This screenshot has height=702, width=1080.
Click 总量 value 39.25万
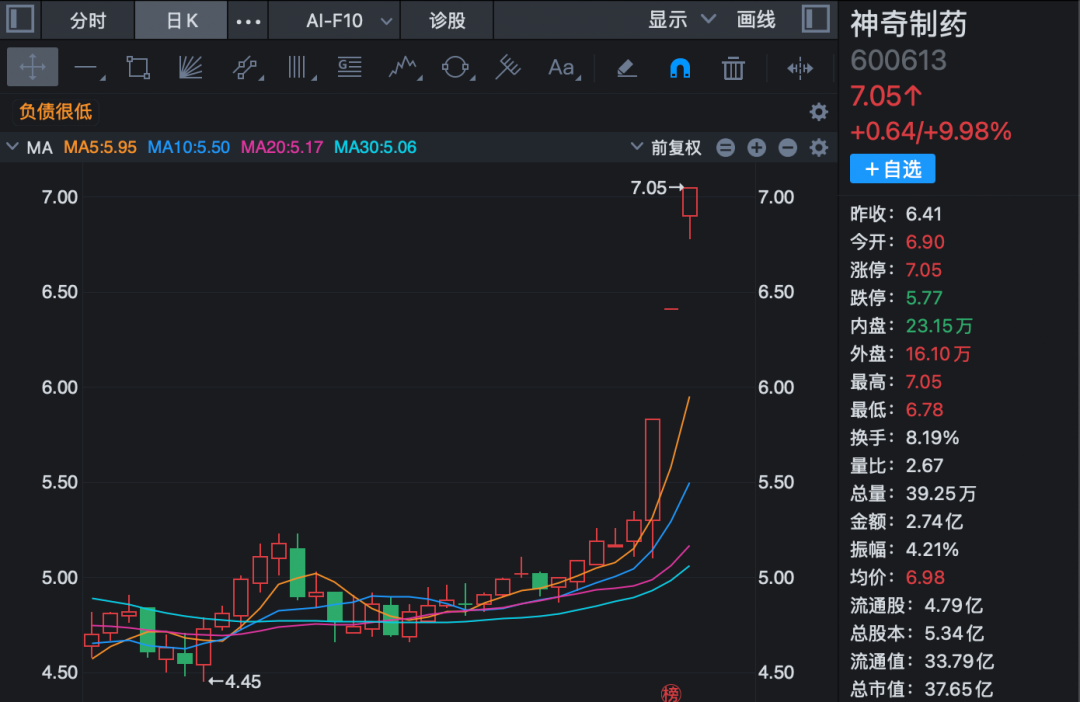pyautogui.click(x=940, y=494)
